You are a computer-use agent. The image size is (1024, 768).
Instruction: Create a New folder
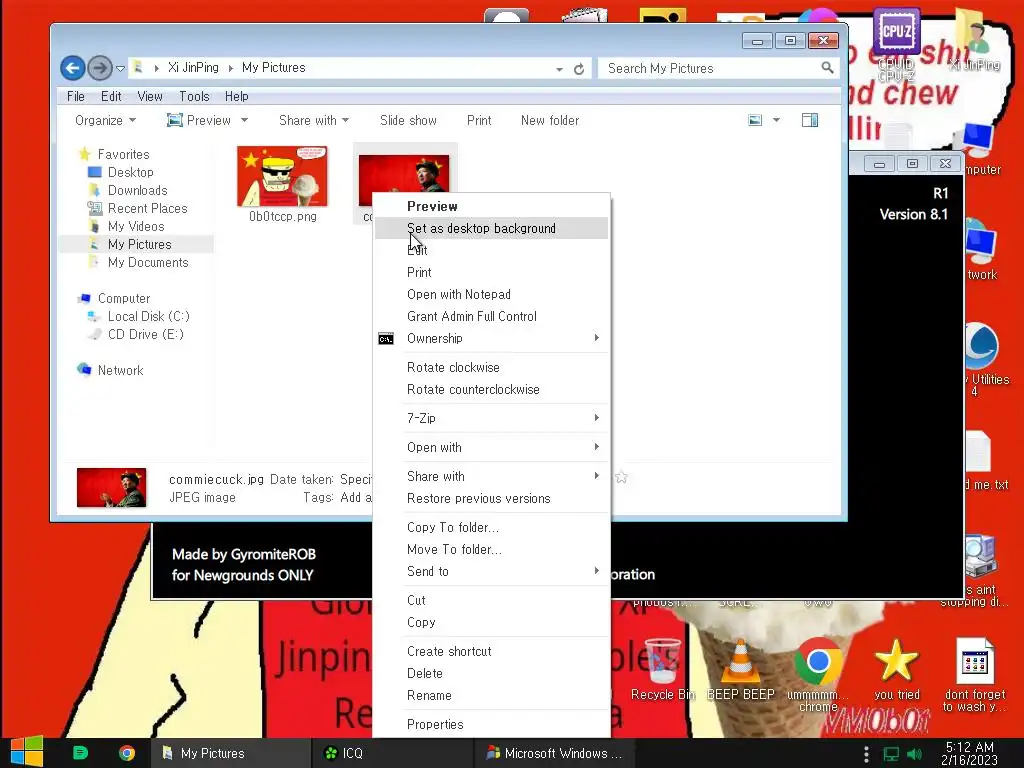coord(550,120)
